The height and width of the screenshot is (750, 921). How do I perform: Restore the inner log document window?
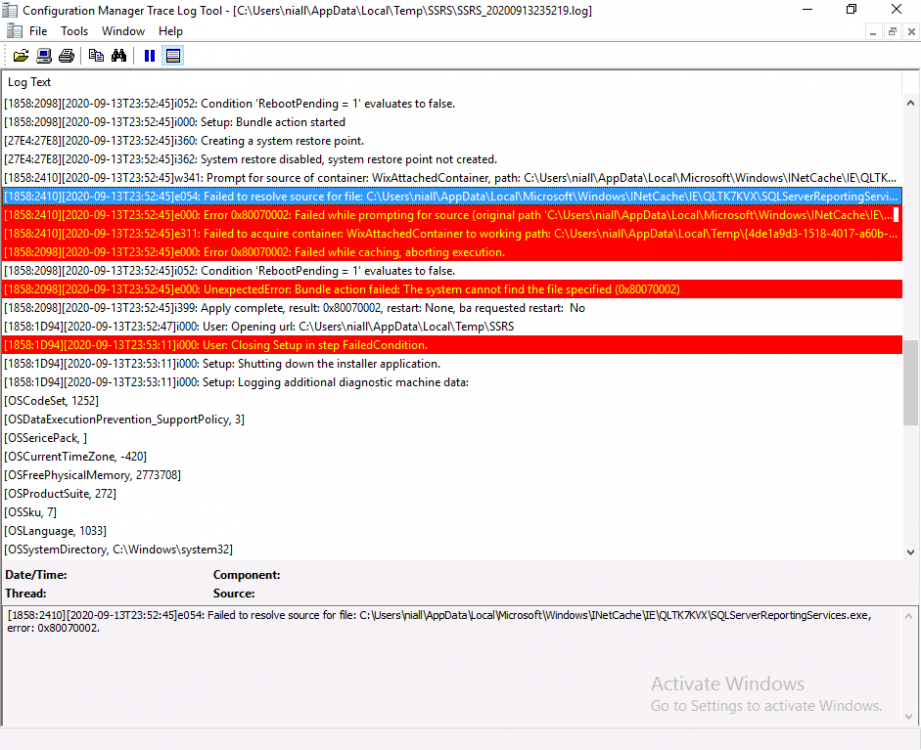[892, 32]
